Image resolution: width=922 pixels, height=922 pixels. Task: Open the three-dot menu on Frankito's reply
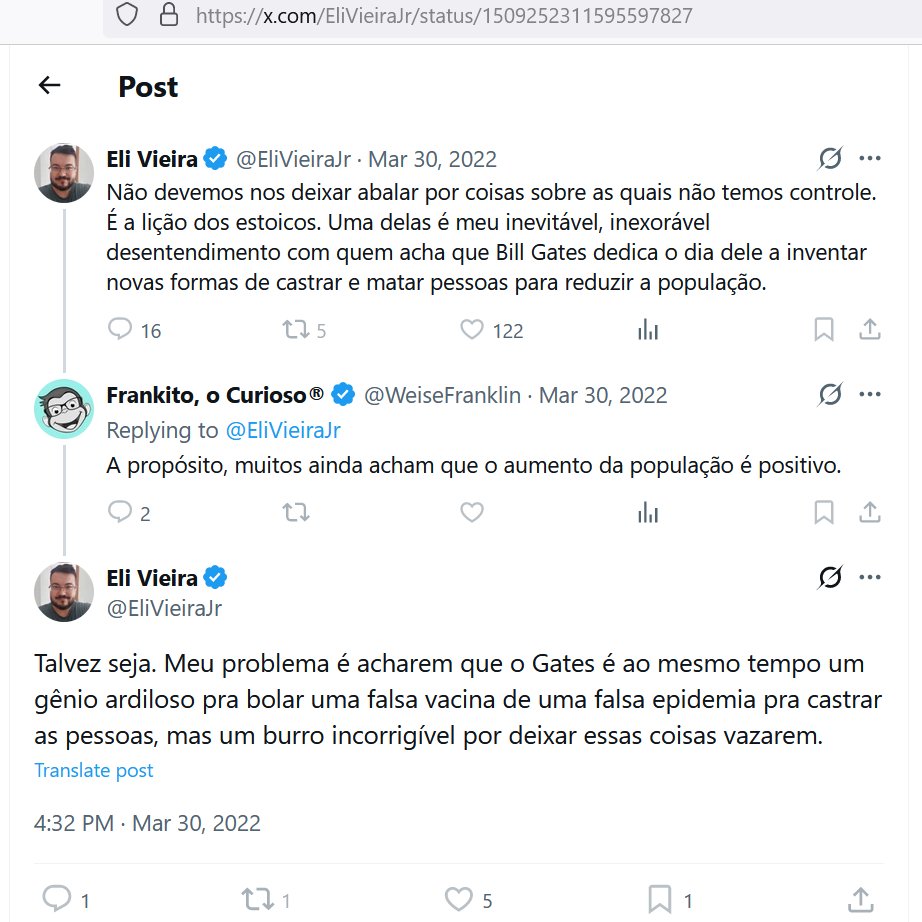[870, 394]
